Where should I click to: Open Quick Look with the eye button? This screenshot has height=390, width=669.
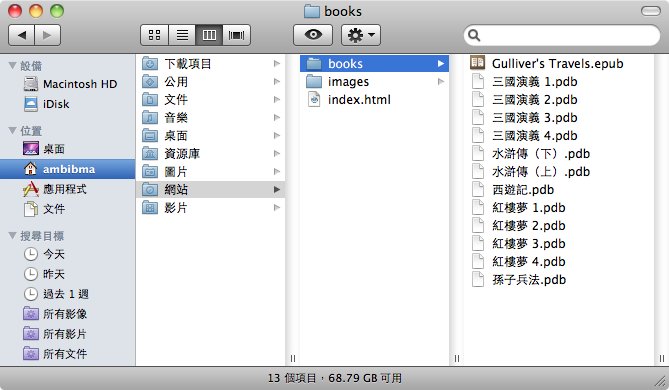click(313, 35)
